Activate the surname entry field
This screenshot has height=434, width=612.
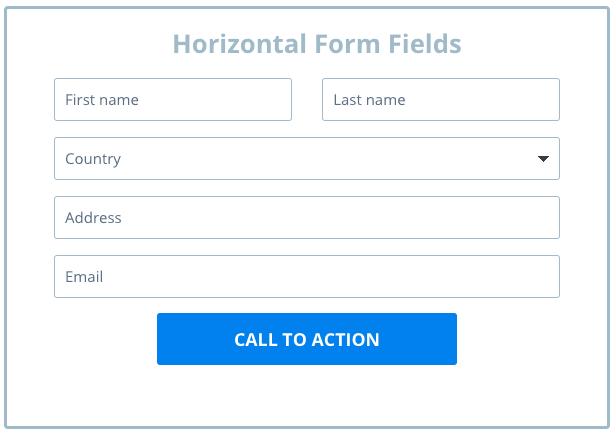[470, 100]
